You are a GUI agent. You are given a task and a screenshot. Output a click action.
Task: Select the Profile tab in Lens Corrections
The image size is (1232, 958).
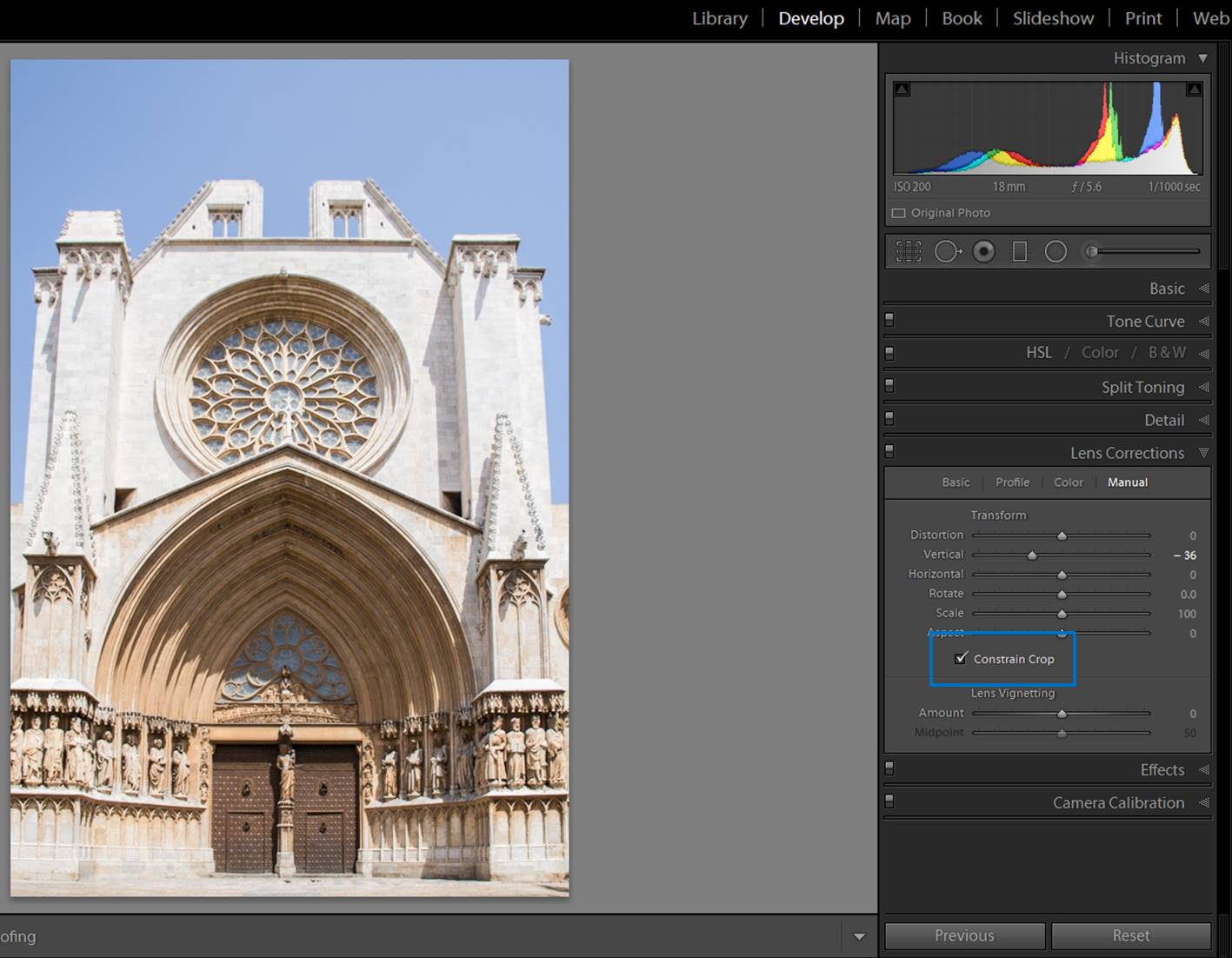[1012, 482]
